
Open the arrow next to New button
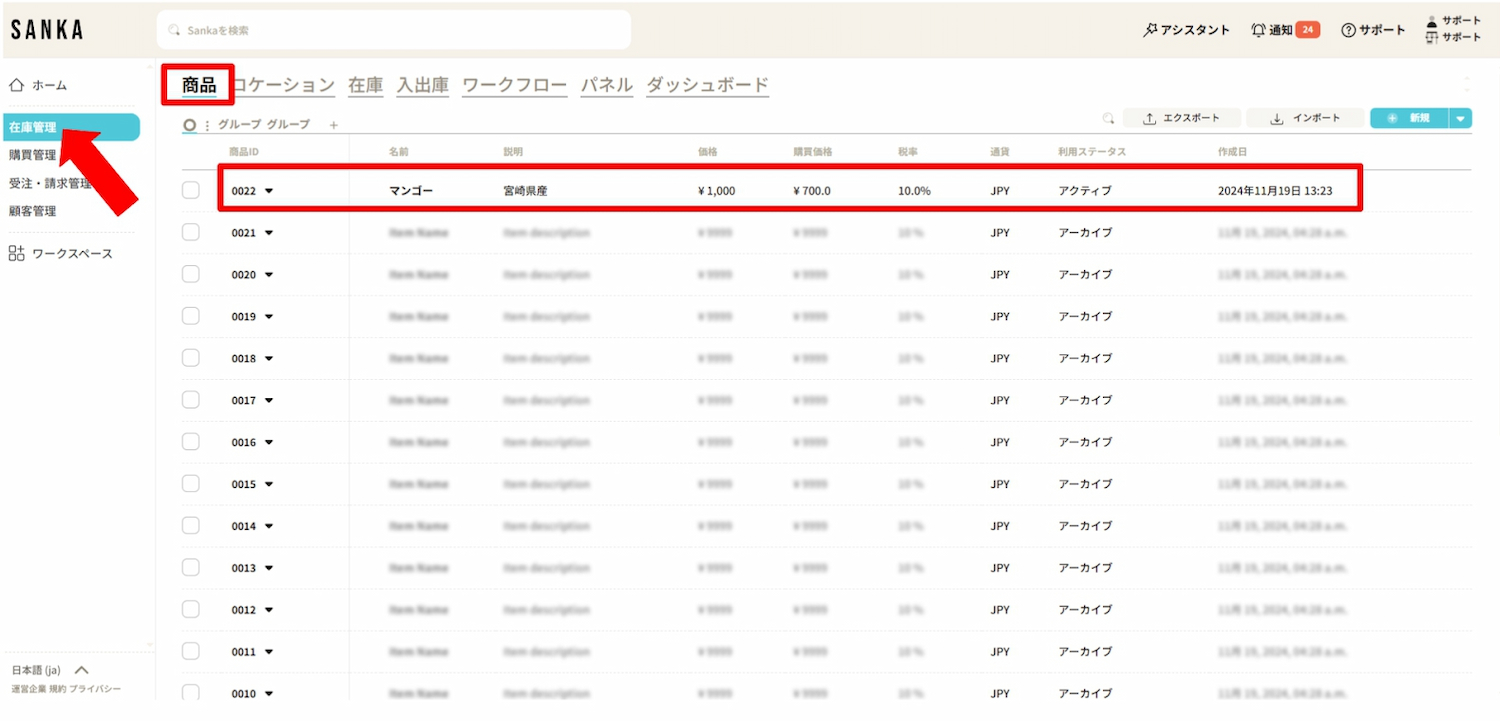coord(1461,118)
